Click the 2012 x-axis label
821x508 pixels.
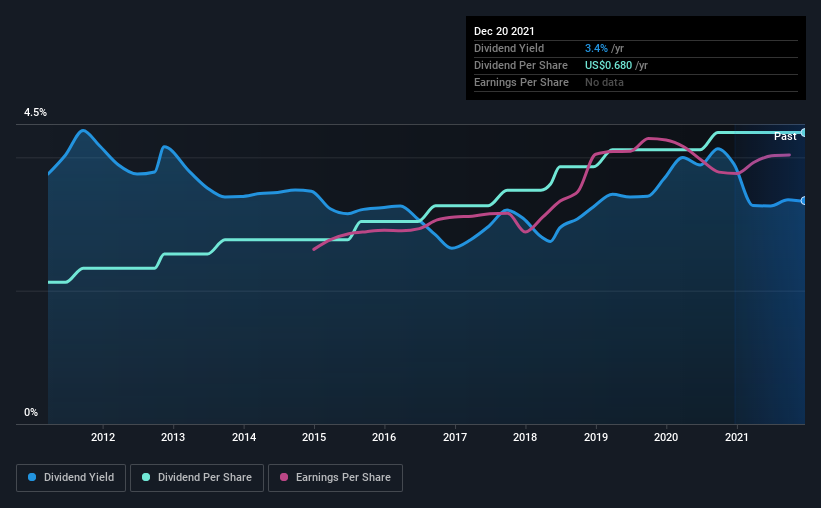click(103, 437)
